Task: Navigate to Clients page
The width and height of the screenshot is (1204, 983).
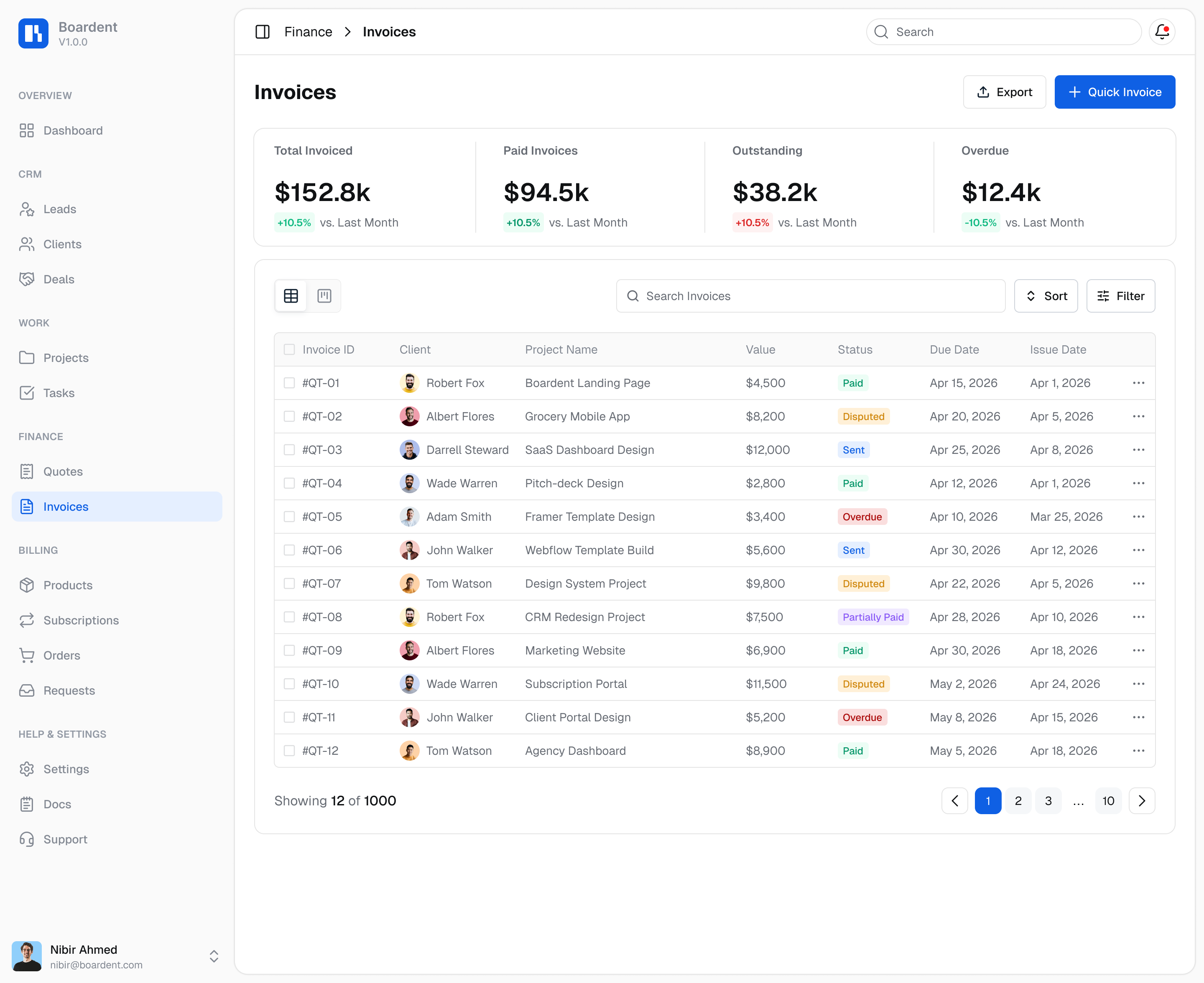Action: tap(117, 244)
